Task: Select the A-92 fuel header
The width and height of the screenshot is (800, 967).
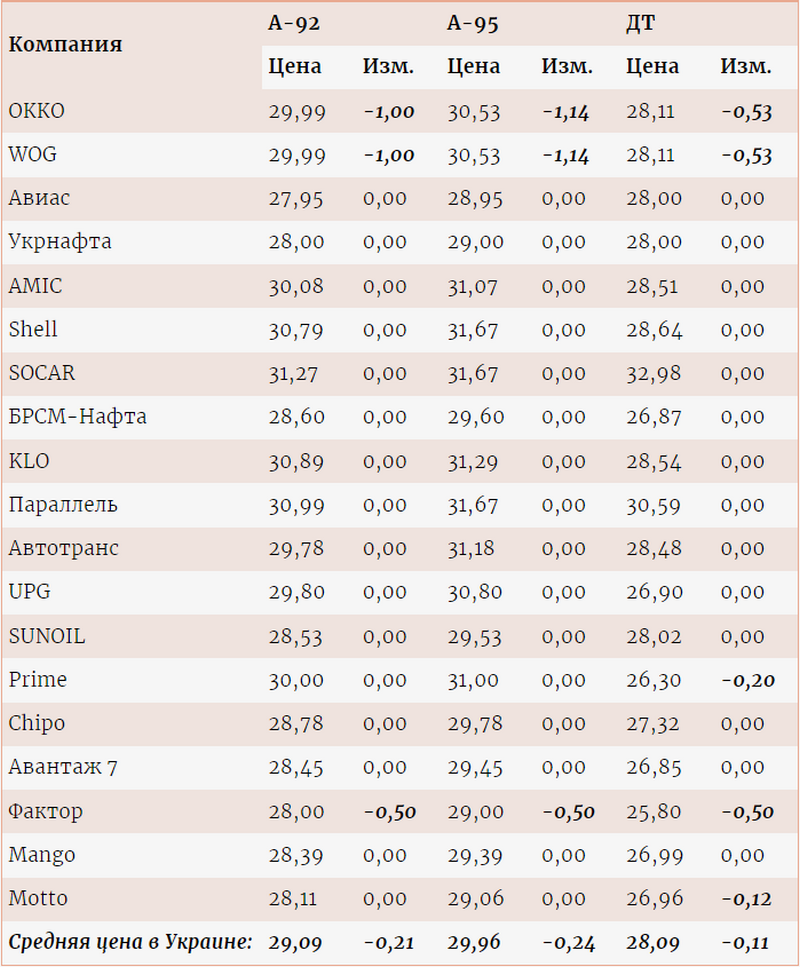Action: click(x=293, y=24)
